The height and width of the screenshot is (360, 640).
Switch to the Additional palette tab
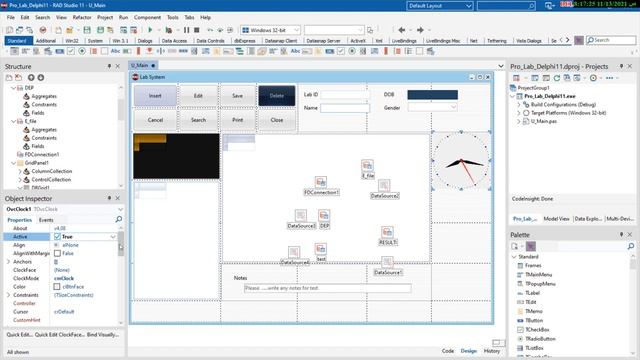(46, 41)
